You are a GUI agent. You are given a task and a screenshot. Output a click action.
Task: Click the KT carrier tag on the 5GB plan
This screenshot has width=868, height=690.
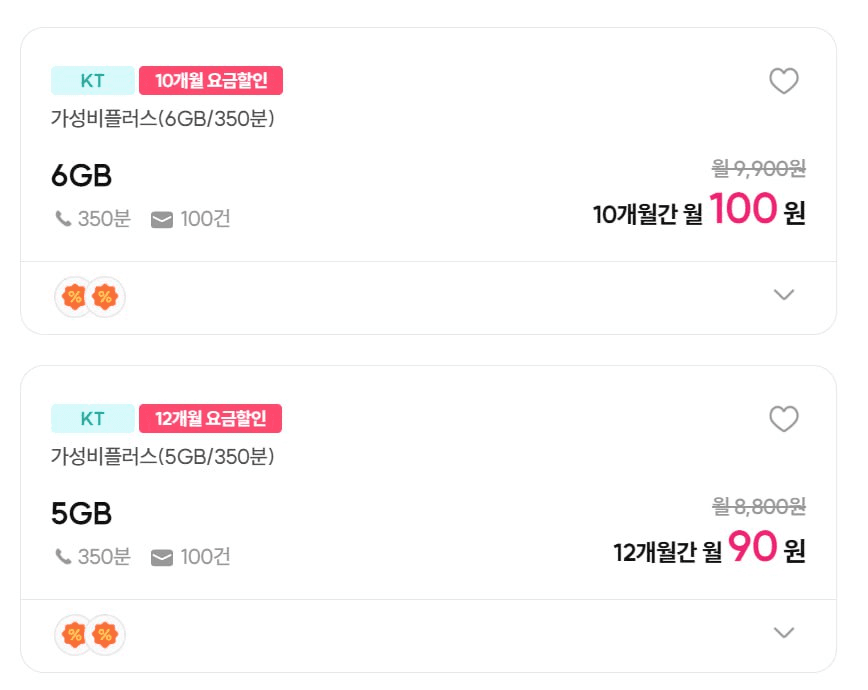click(x=92, y=419)
